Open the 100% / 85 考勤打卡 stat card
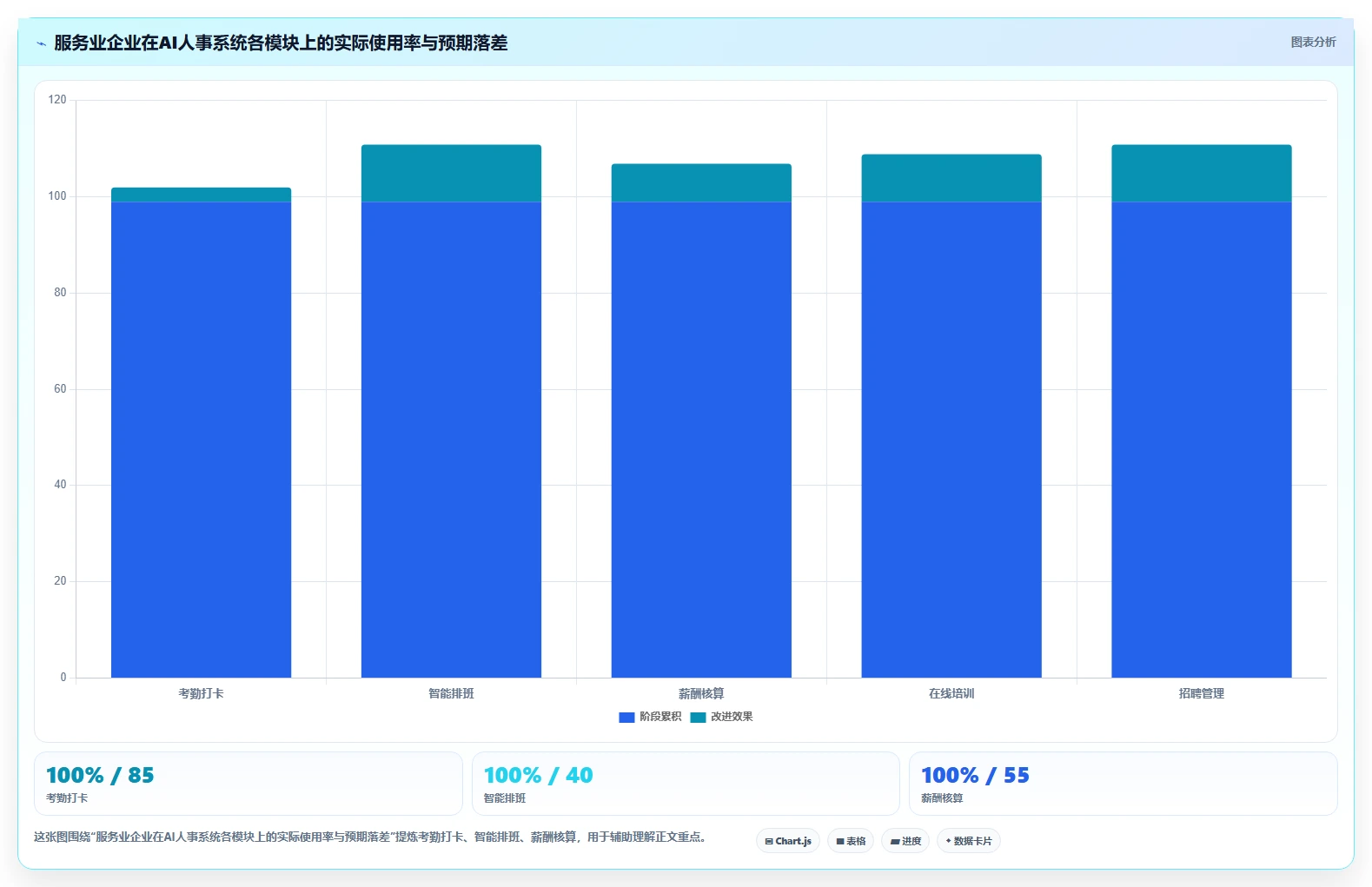This screenshot has width=1372, height=887. [x=249, y=784]
